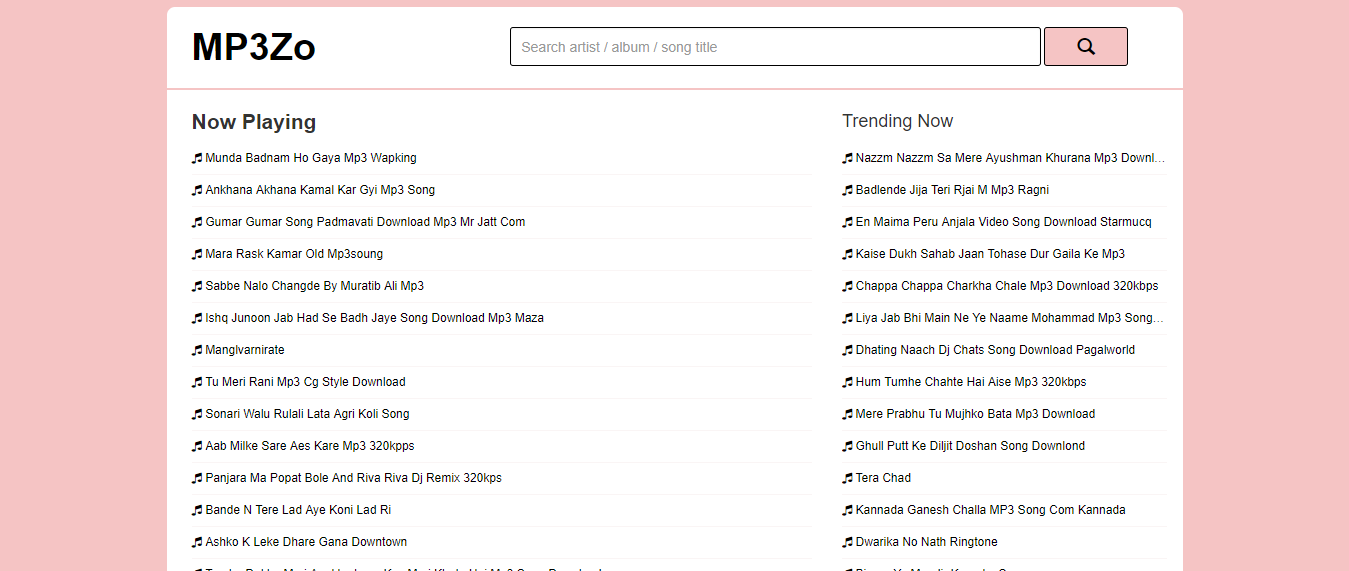Select Sonari Walu Rulali Lata Agri Koli Song
This screenshot has width=1349, height=571.
[x=307, y=414]
